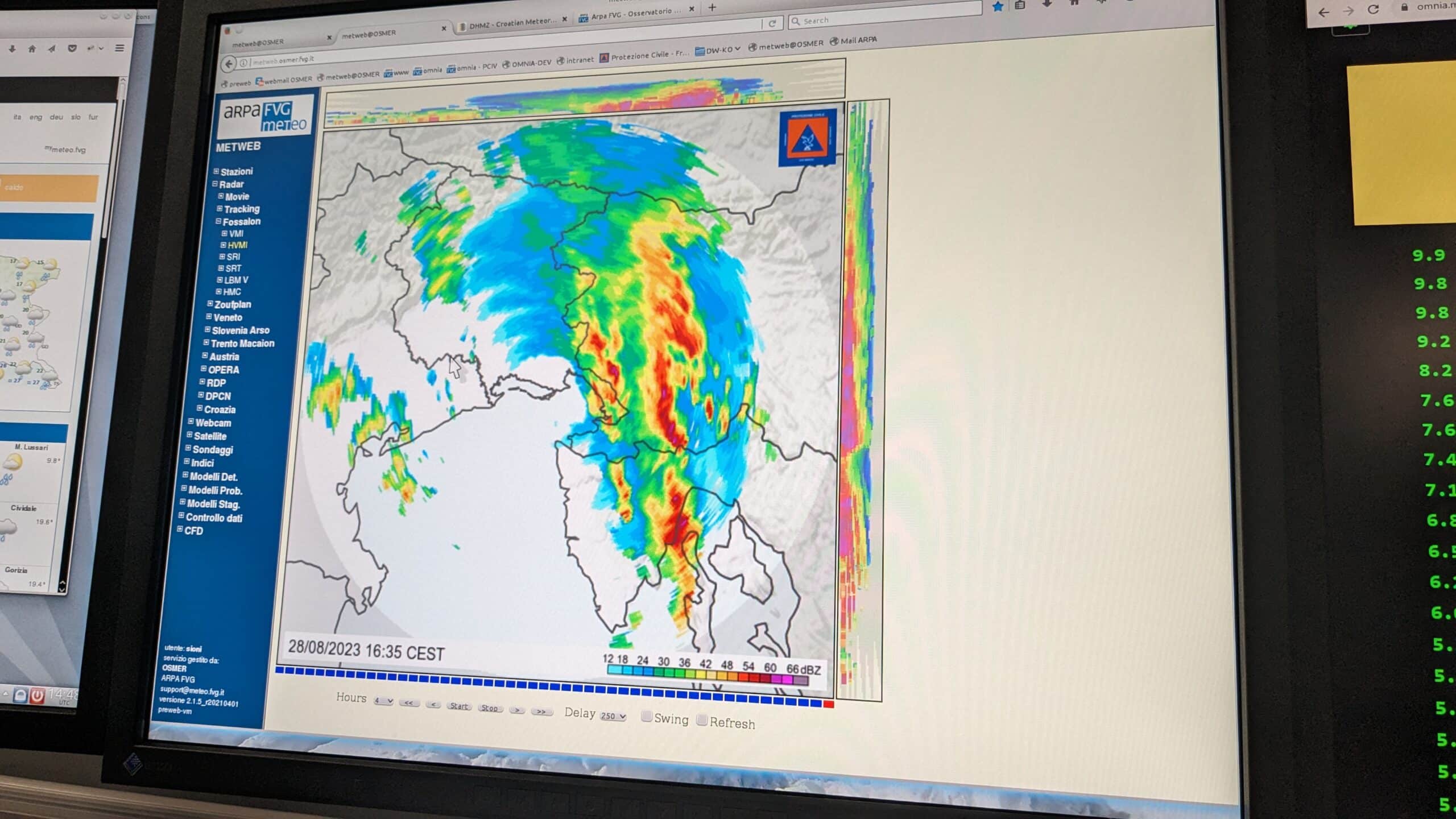Image resolution: width=1456 pixels, height=819 pixels.
Task: Expand the Satellite menu section
Action: pyautogui.click(x=210, y=436)
